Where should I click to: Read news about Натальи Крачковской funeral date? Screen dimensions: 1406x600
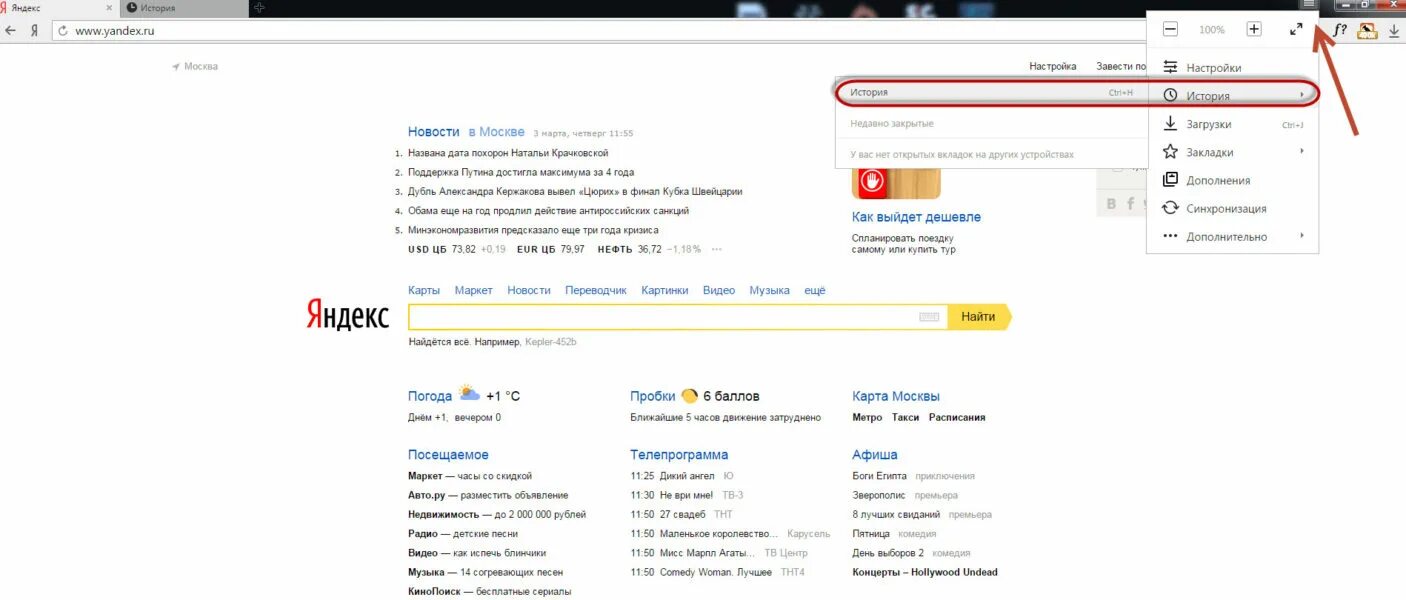[x=508, y=153]
